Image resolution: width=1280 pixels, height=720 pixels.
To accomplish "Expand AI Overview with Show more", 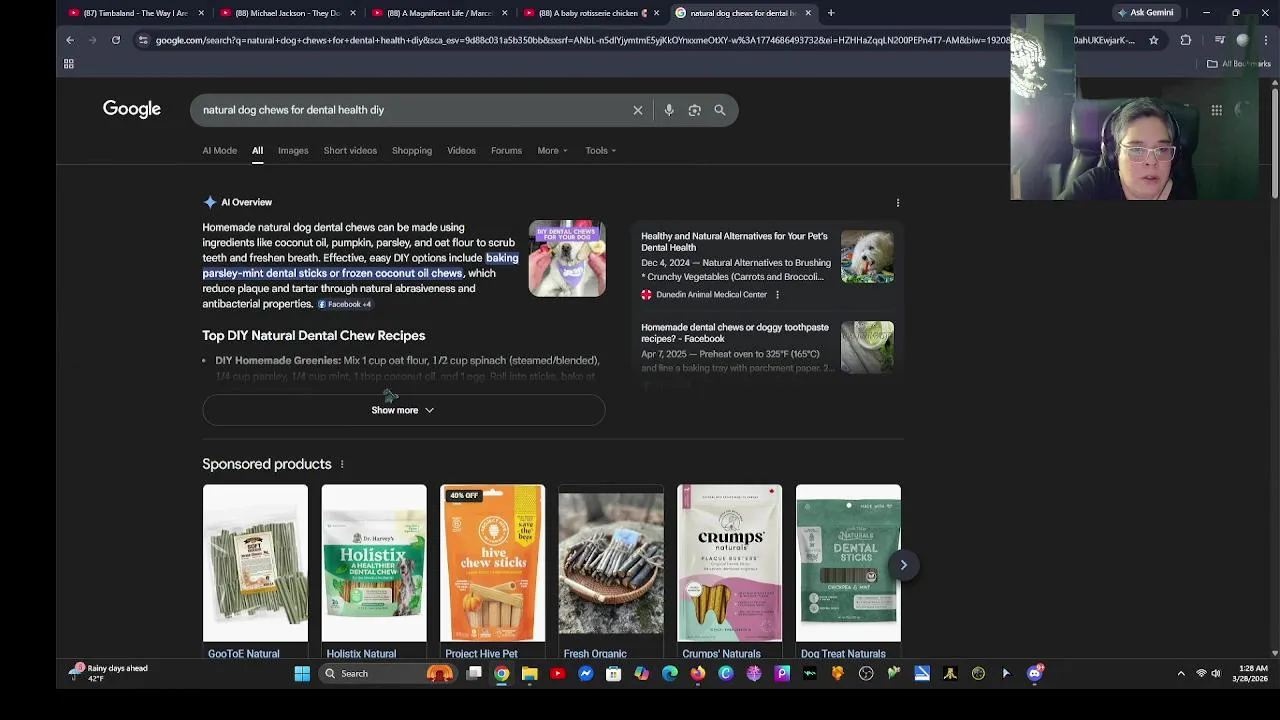I will [x=403, y=410].
